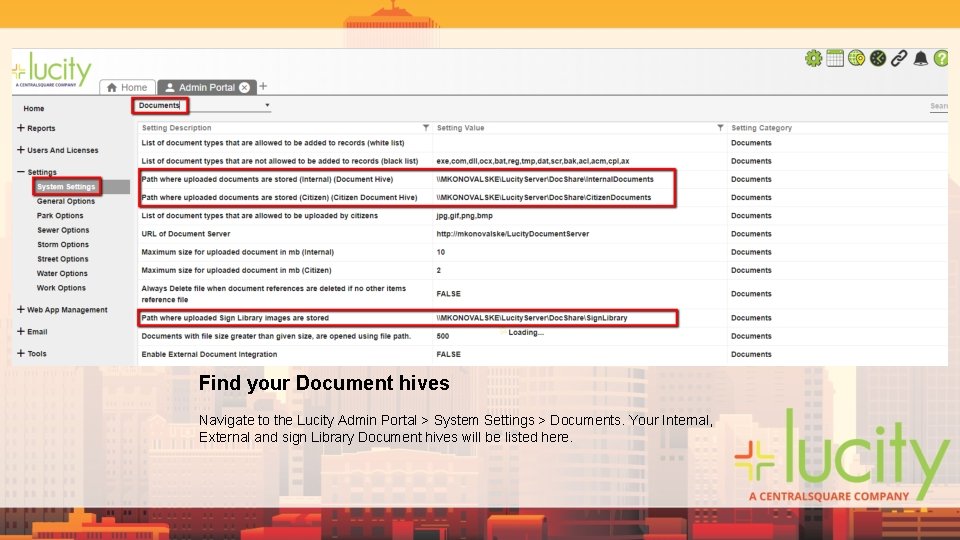Expand the Email section
This screenshot has width=960, height=540.
pyautogui.click(x=21, y=332)
